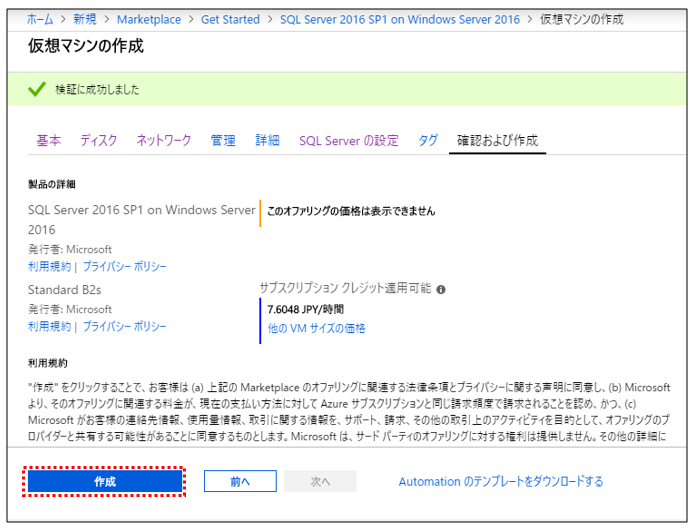Click the green validation success checkmark

pyautogui.click(x=37, y=89)
